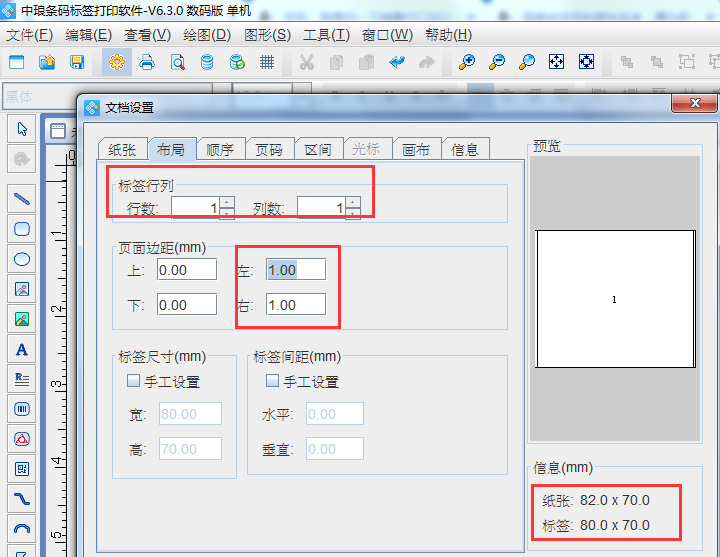720x557 pixels.
Task: Switch to the 画布 tab
Action: coord(416,149)
